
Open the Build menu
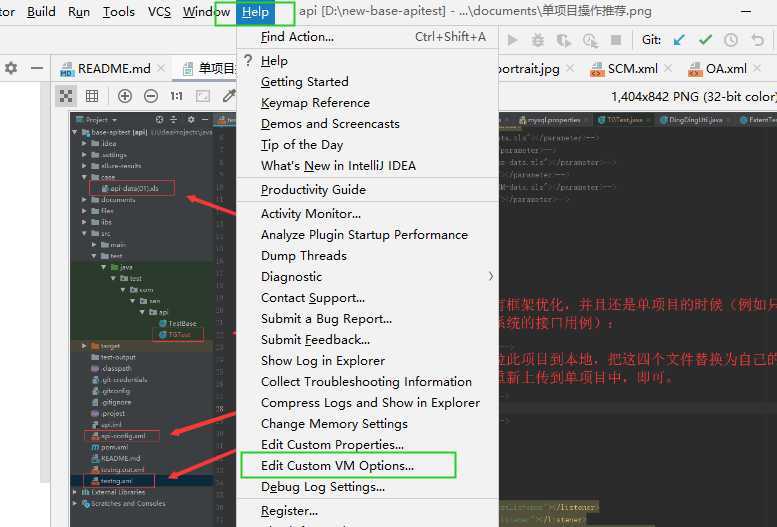pyautogui.click(x=41, y=12)
